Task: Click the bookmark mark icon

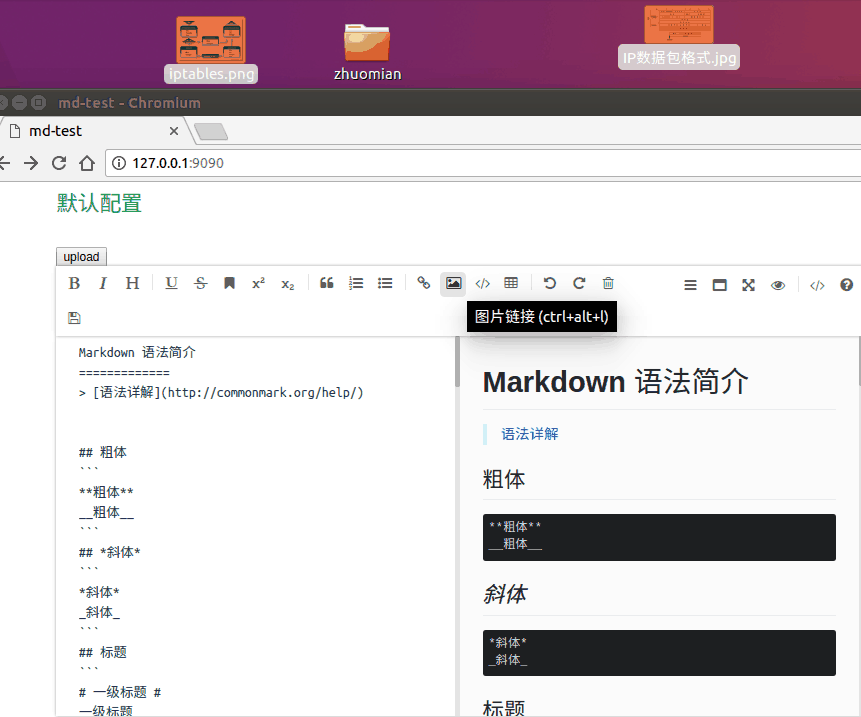Action: tap(230, 283)
